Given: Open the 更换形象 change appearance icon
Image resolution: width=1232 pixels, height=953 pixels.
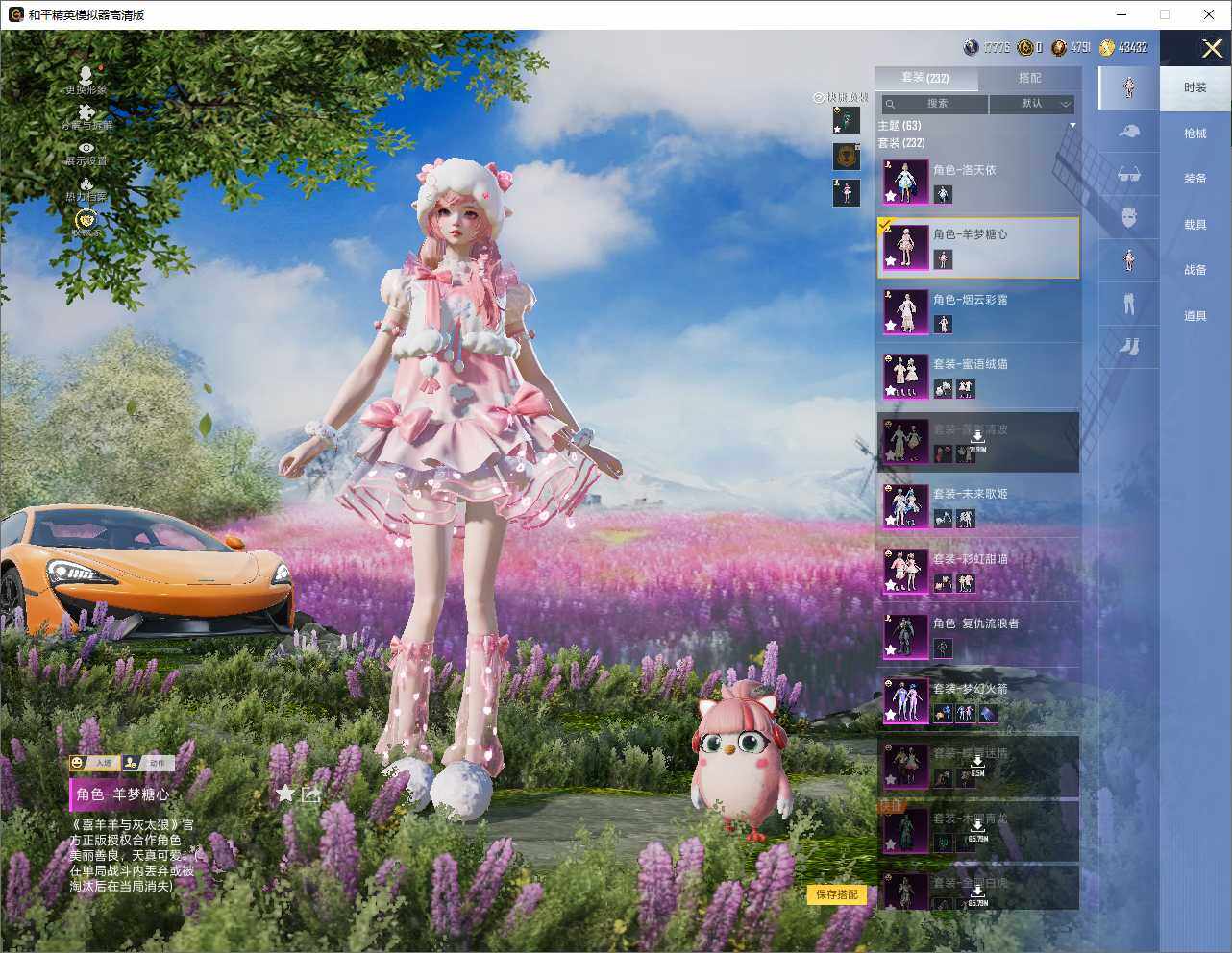Looking at the screenshot, I should [x=86, y=77].
